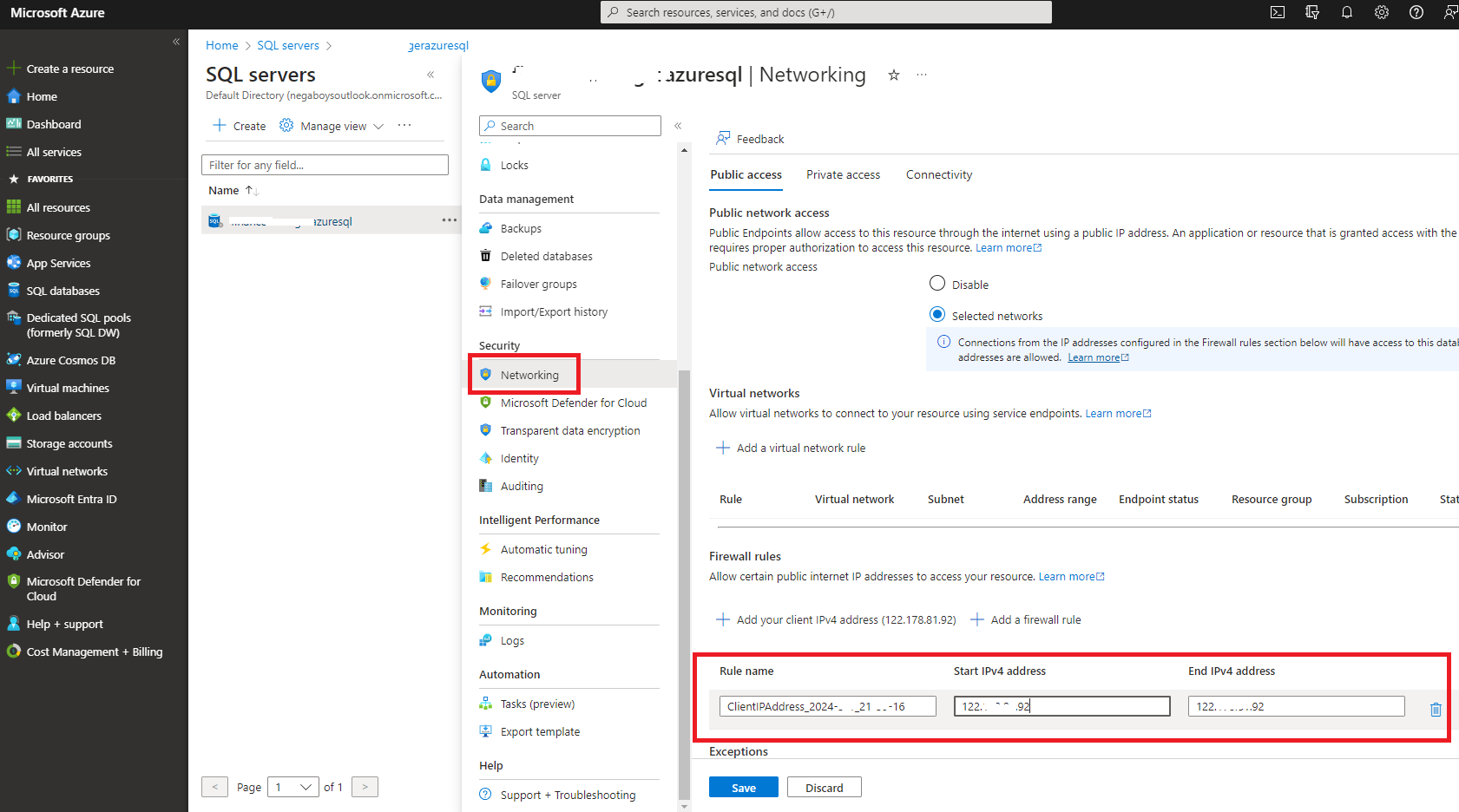Image resolution: width=1459 pixels, height=812 pixels.
Task: Open Help + support
Action: pyautogui.click(x=64, y=624)
